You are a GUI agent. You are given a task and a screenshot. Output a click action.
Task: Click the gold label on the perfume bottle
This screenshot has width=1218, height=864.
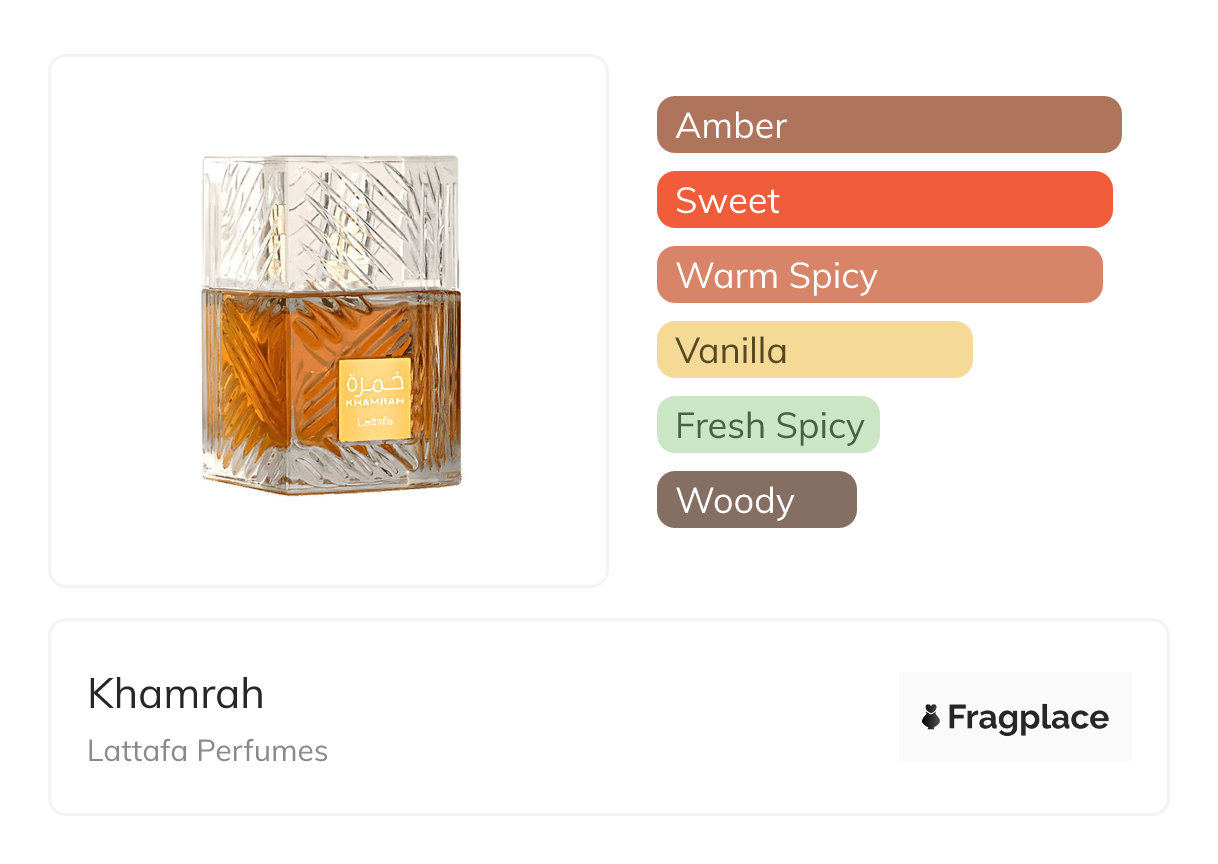click(x=375, y=399)
